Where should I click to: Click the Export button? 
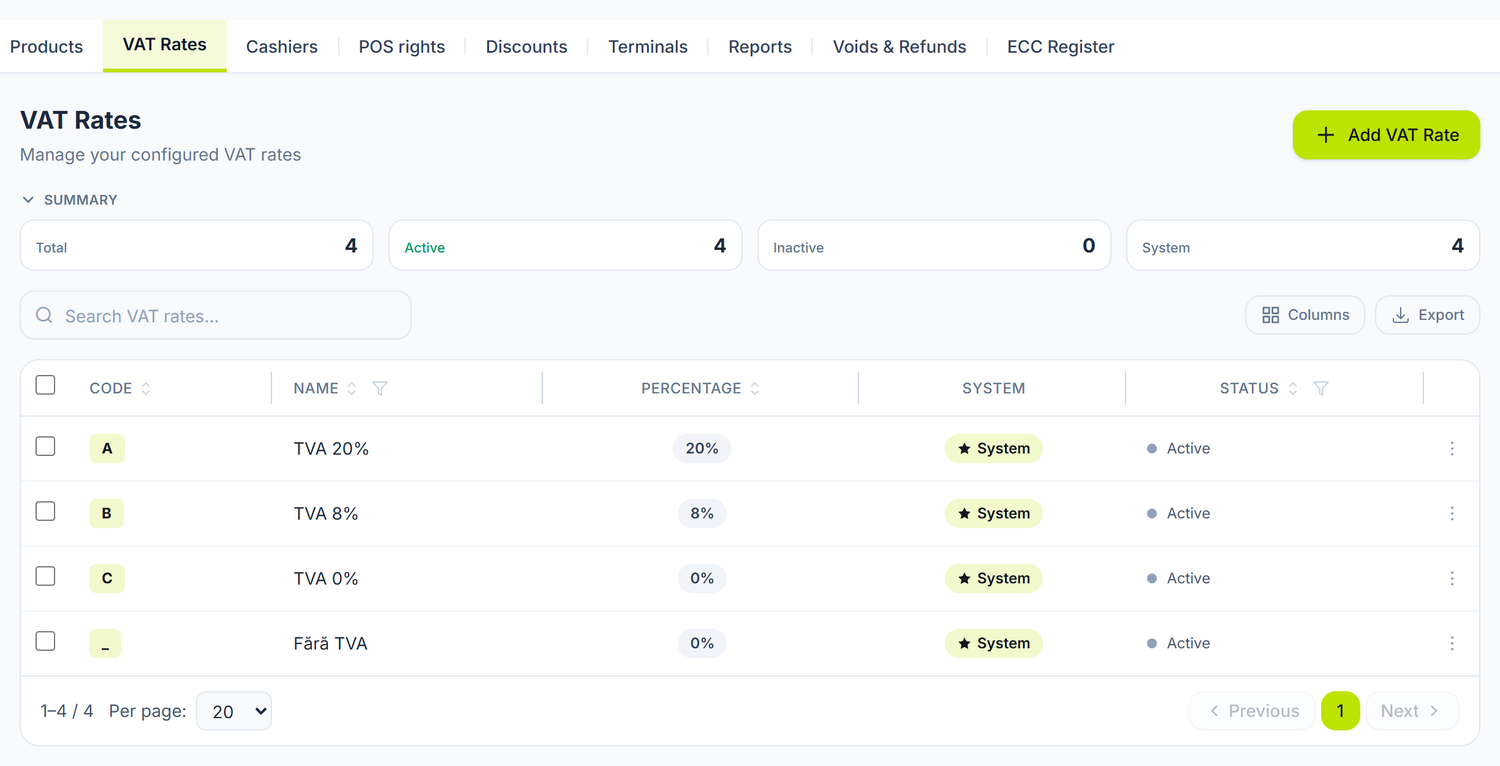1427,315
